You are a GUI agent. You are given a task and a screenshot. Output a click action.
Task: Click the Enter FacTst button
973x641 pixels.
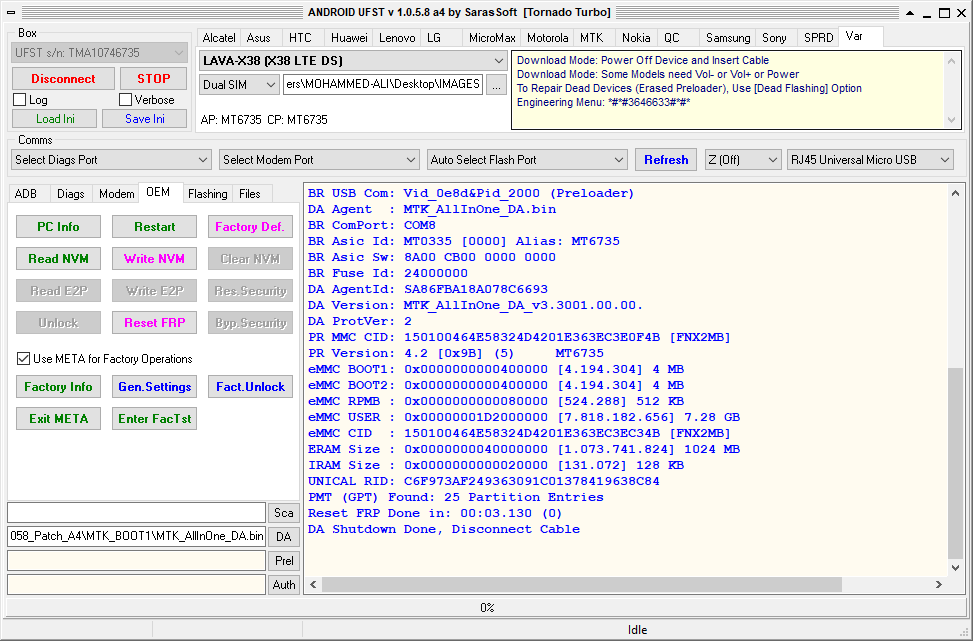[x=155, y=419]
